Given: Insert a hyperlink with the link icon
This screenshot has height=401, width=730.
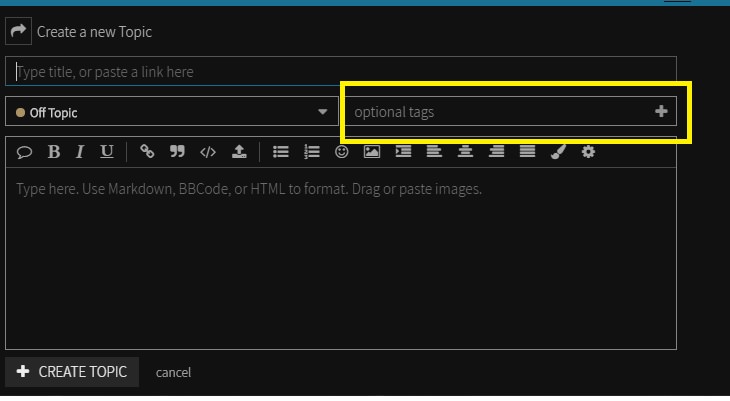Looking at the screenshot, I should tap(147, 151).
